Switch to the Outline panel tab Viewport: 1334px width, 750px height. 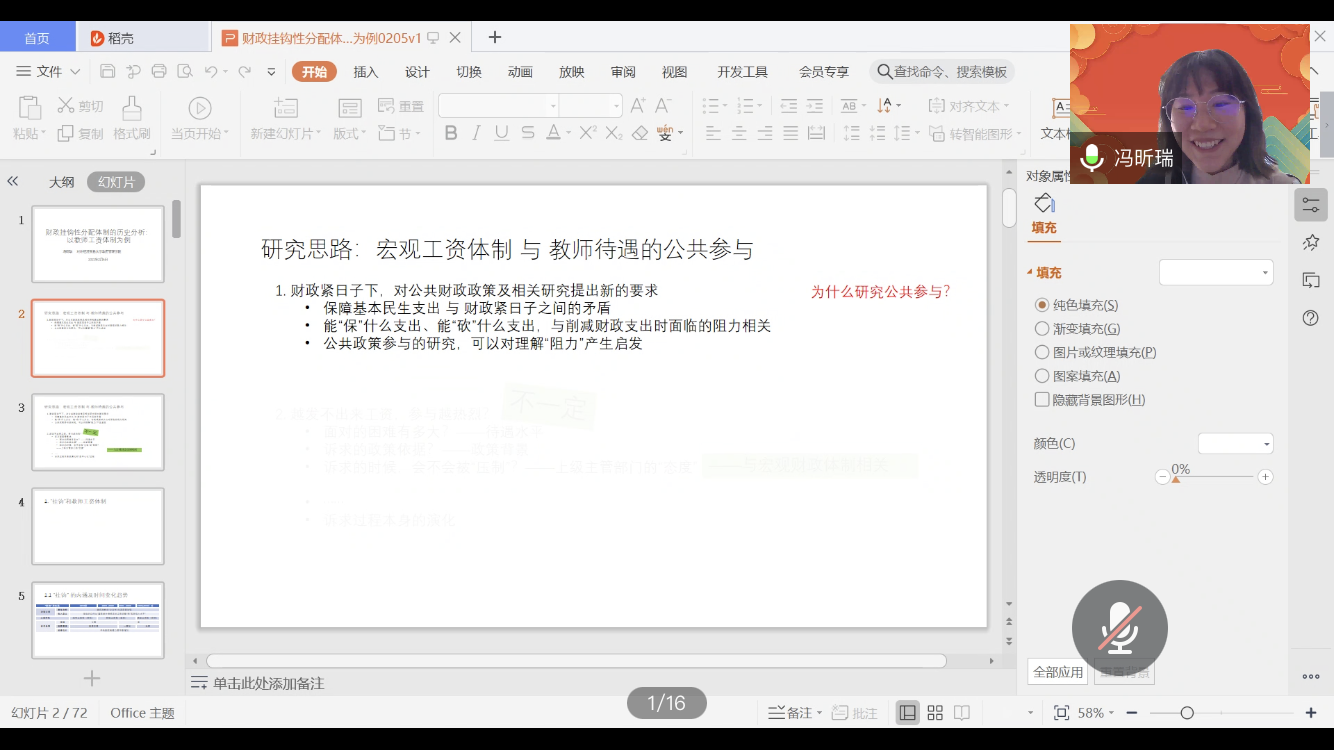(62, 182)
